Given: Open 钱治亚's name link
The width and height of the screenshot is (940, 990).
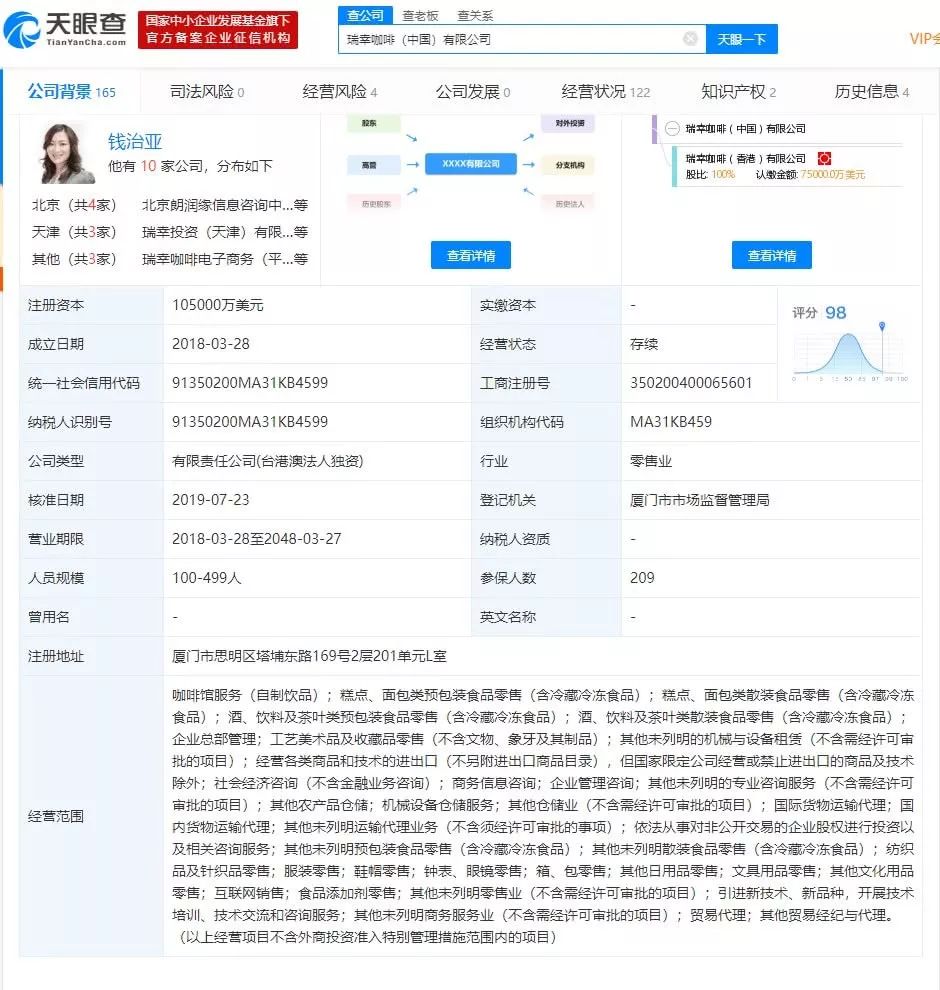Looking at the screenshot, I should click(135, 141).
